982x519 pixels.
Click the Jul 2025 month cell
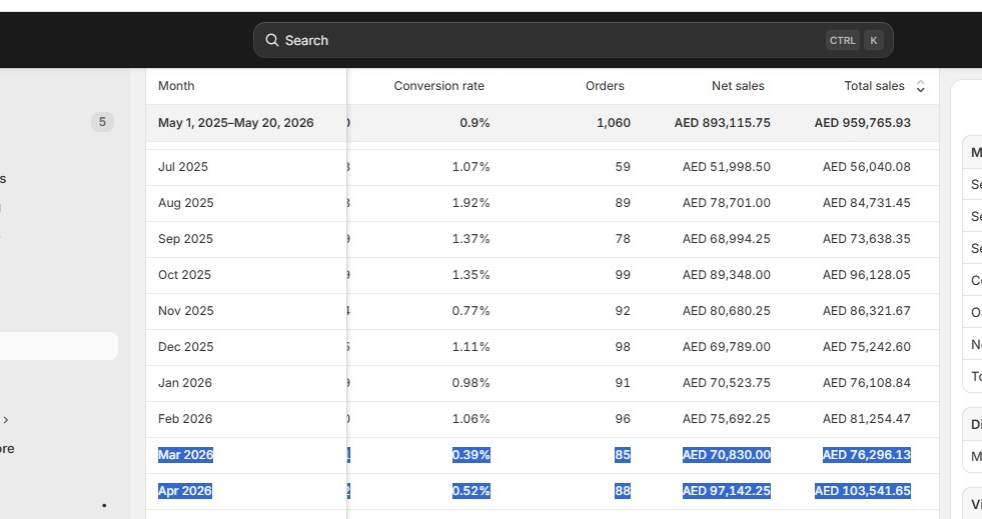(x=183, y=167)
